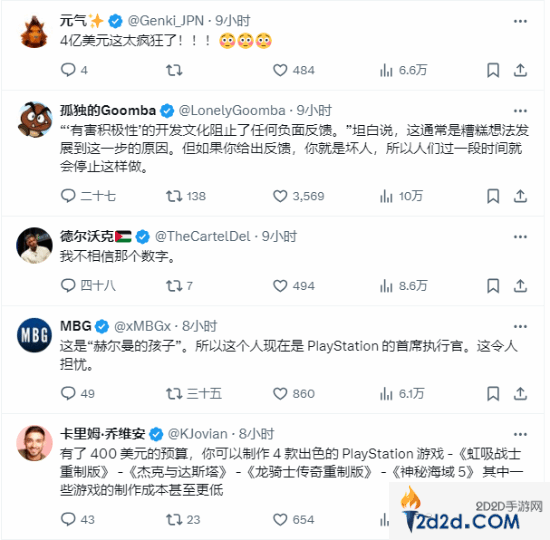This screenshot has height=540, width=550.
Task: Open the @TheCartelDel profile link
Action: [x=203, y=236]
